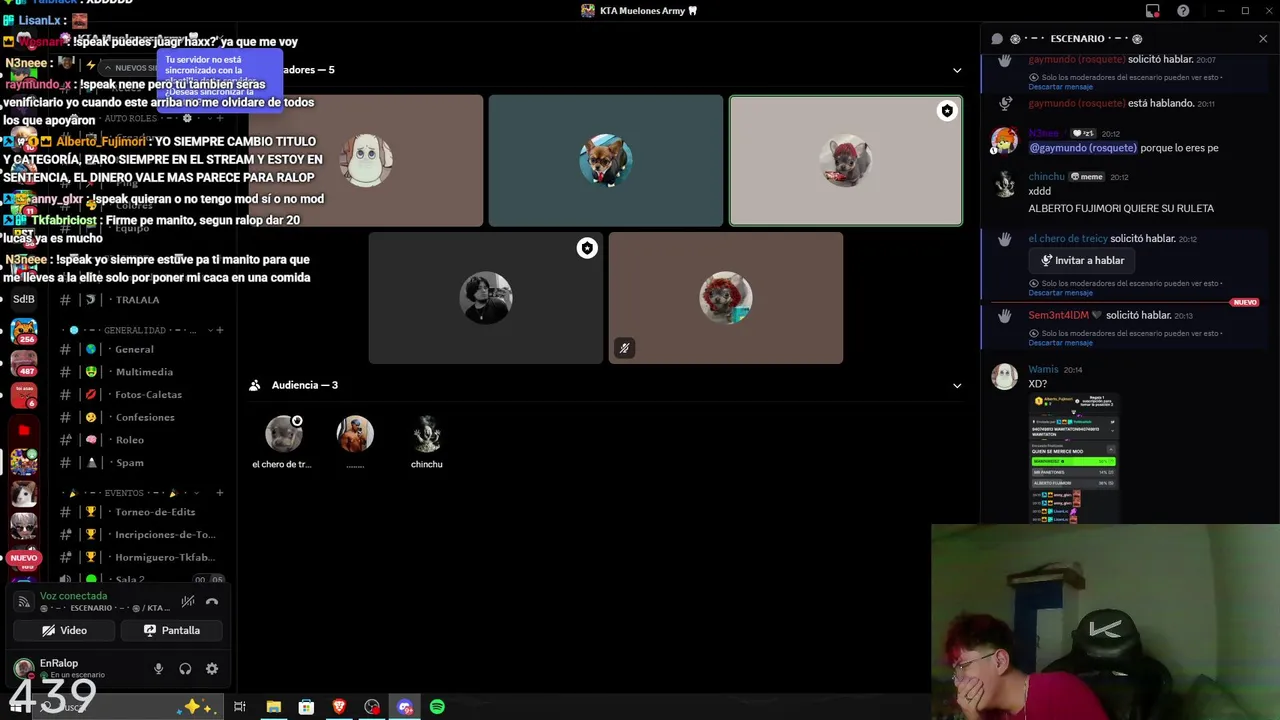1280x720 pixels.
Task: Toggle microphone mute in user panel
Action: [x=158, y=669]
